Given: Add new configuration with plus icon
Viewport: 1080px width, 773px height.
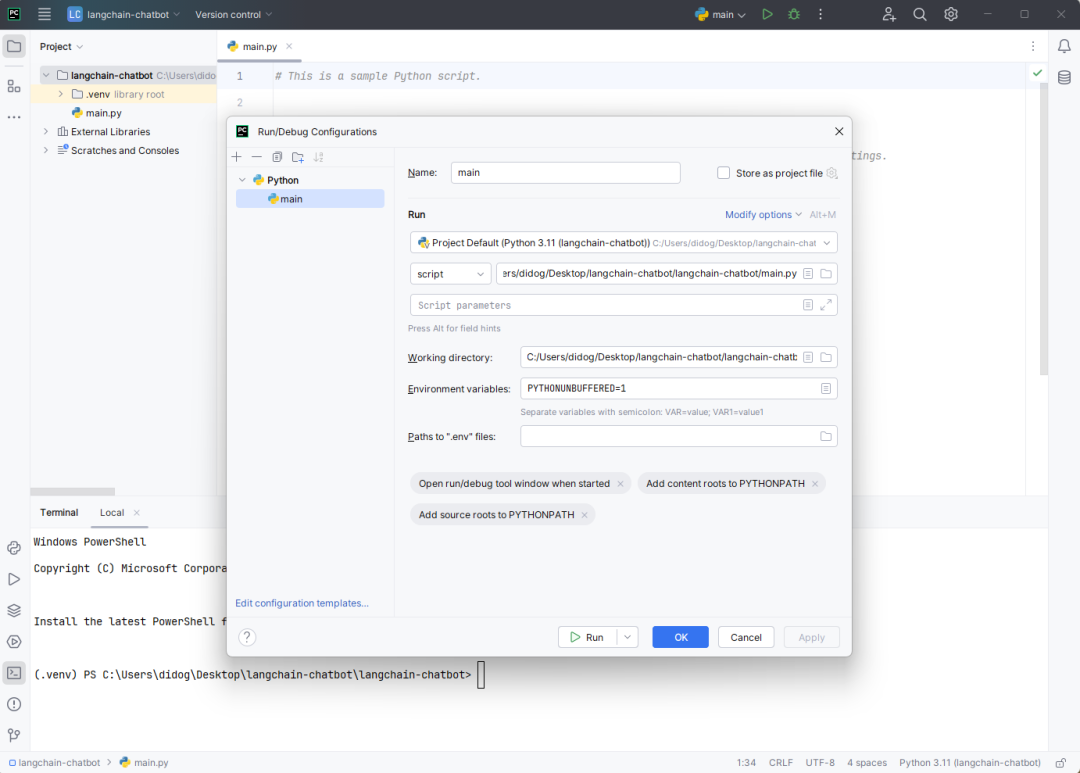Looking at the screenshot, I should click(x=237, y=157).
